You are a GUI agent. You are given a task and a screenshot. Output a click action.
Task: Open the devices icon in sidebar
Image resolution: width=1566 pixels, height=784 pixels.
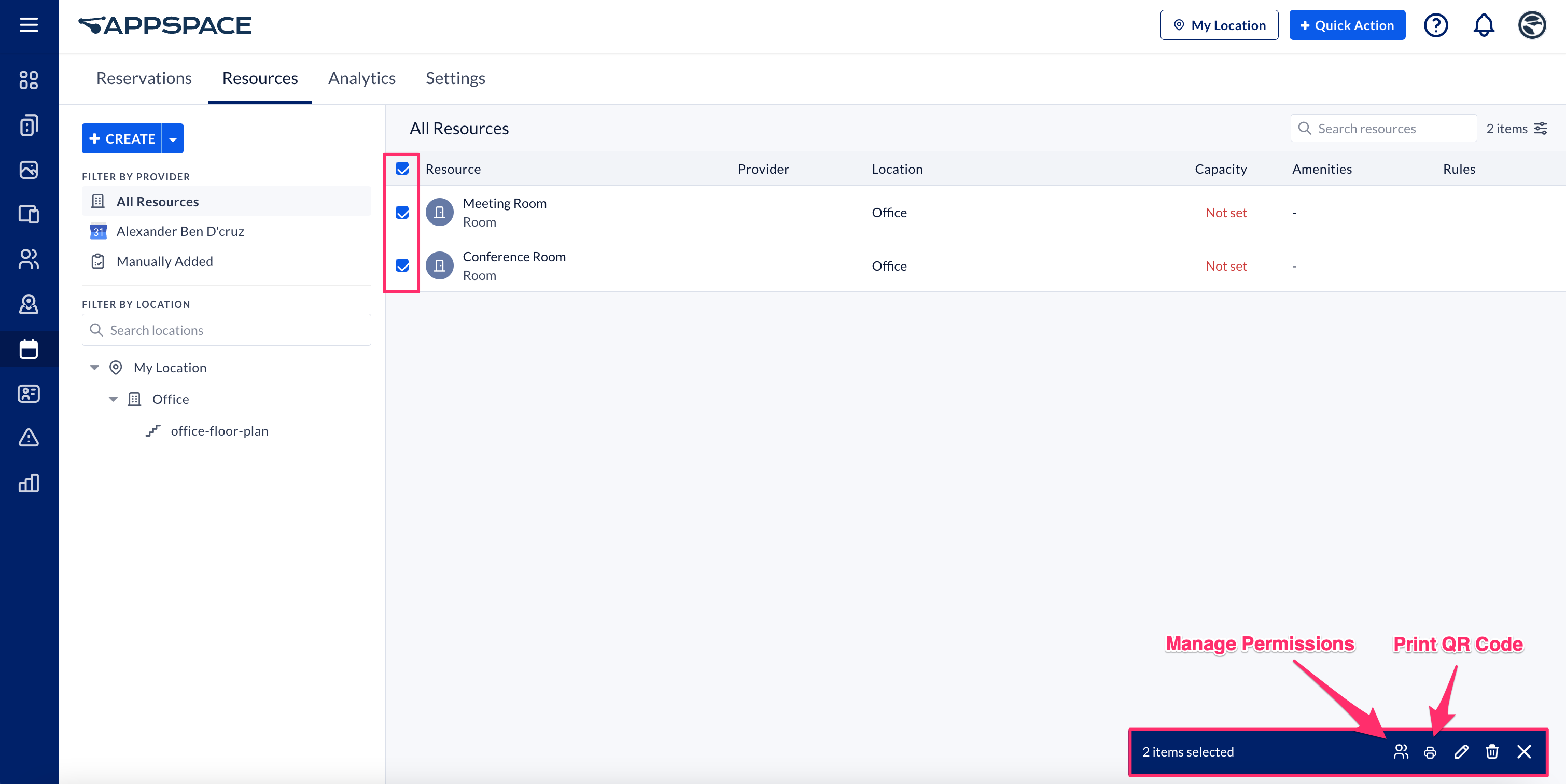tap(29, 125)
